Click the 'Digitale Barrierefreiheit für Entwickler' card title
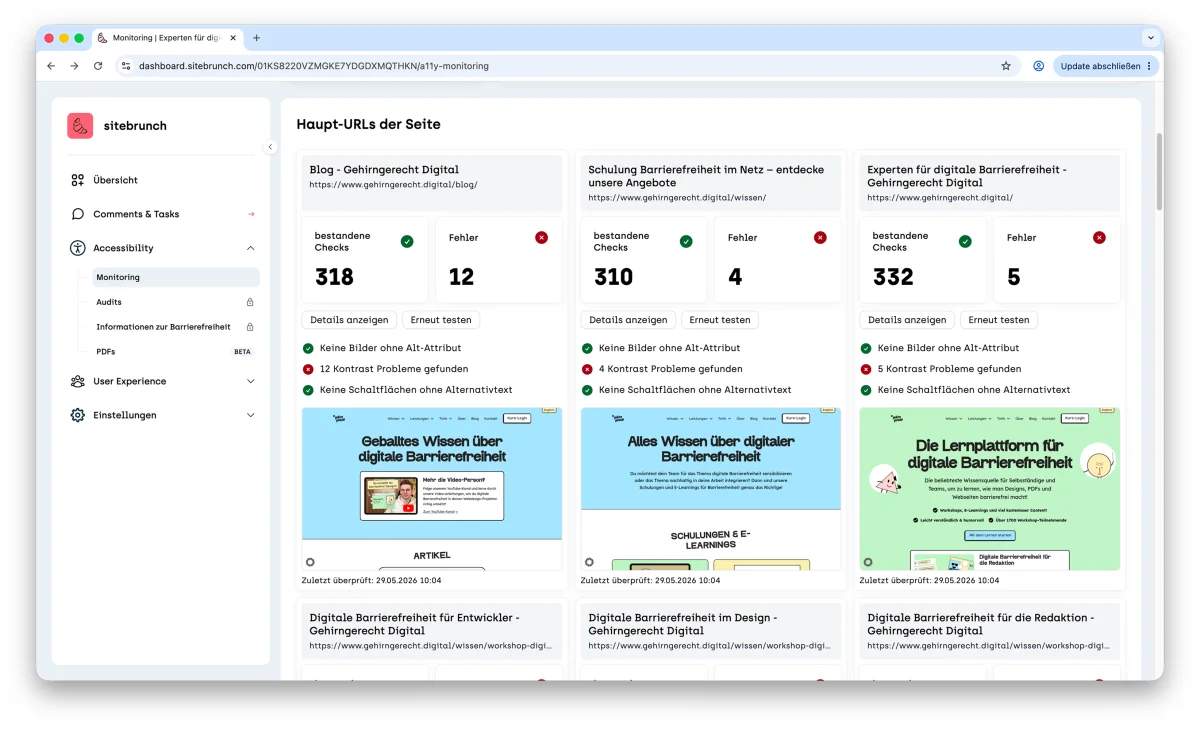The width and height of the screenshot is (1200, 729). 414,624
